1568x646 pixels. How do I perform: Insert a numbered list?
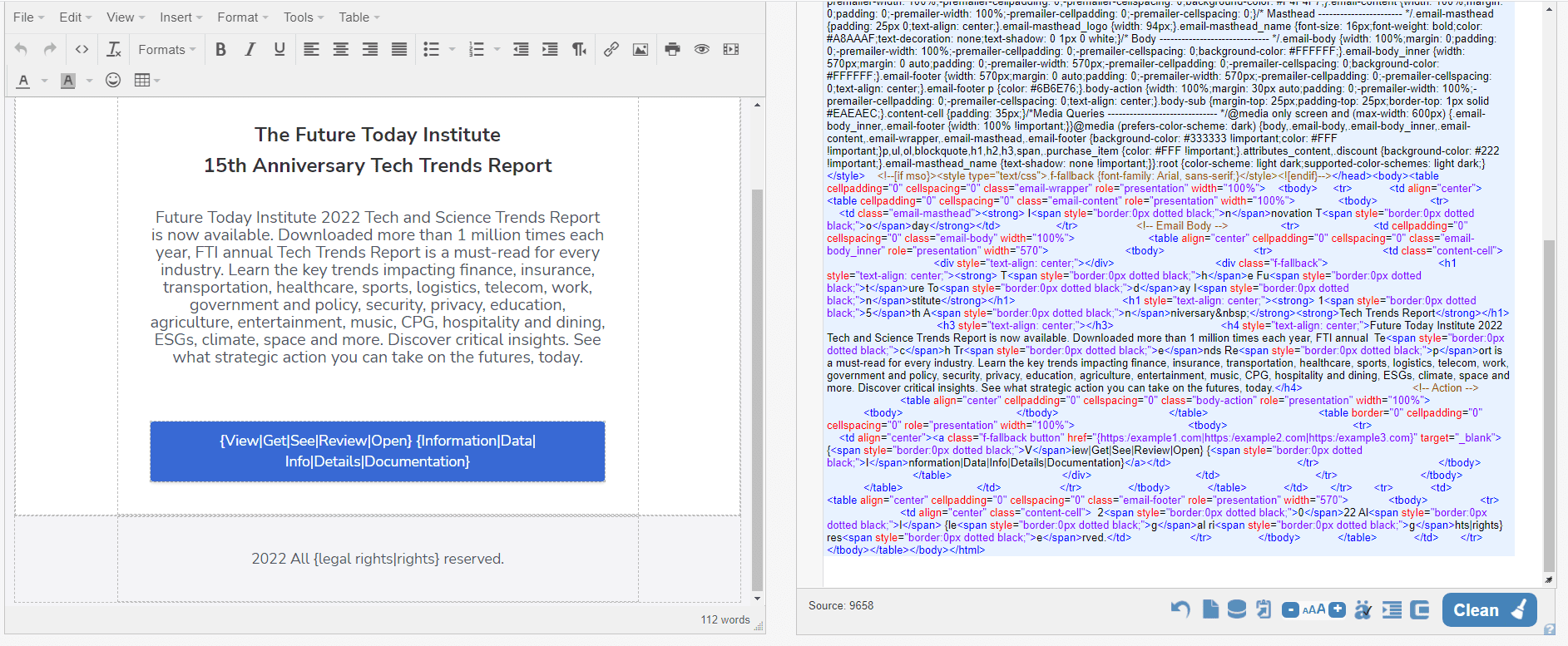(476, 49)
